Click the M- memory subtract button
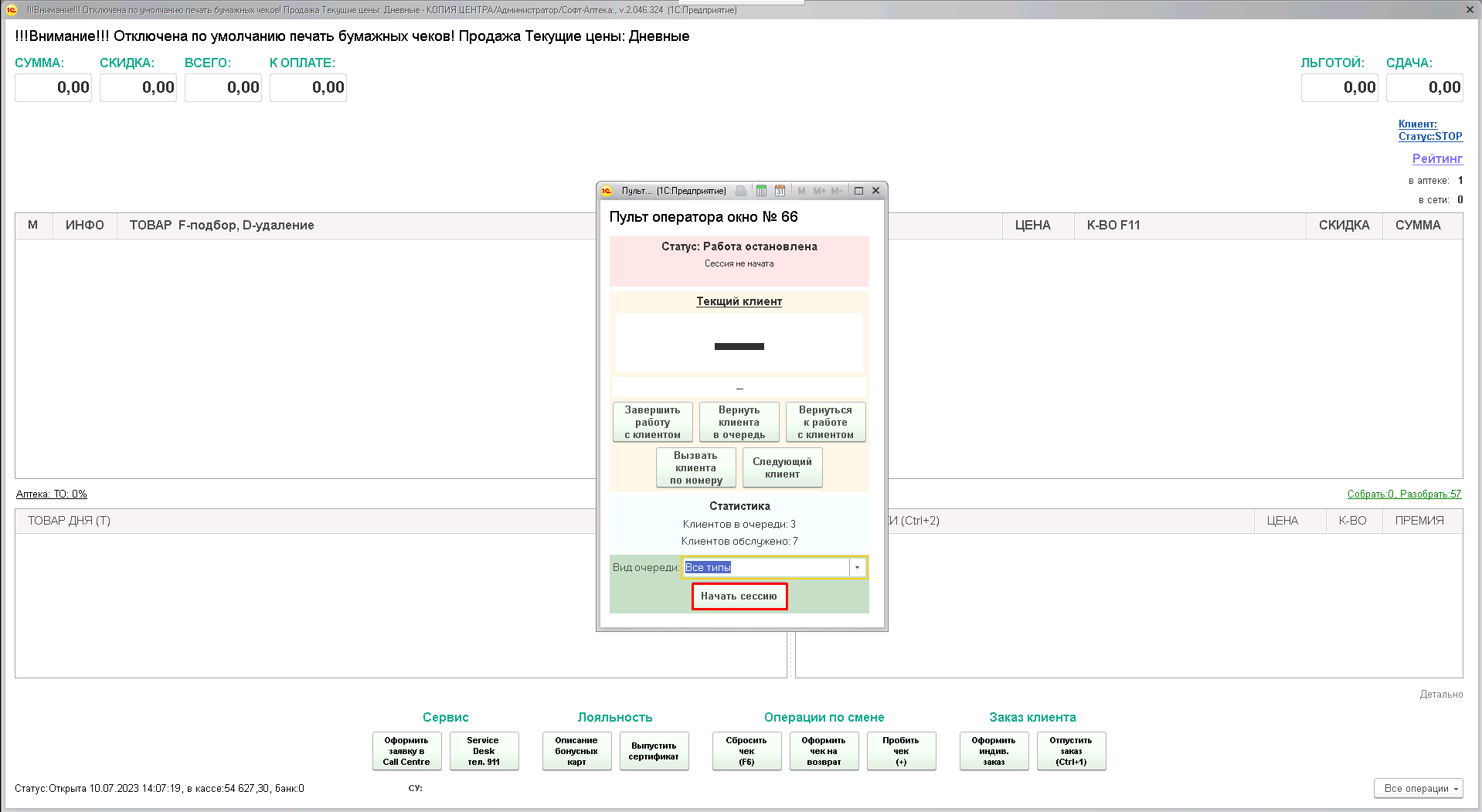Image resolution: width=1482 pixels, height=812 pixels. click(838, 191)
